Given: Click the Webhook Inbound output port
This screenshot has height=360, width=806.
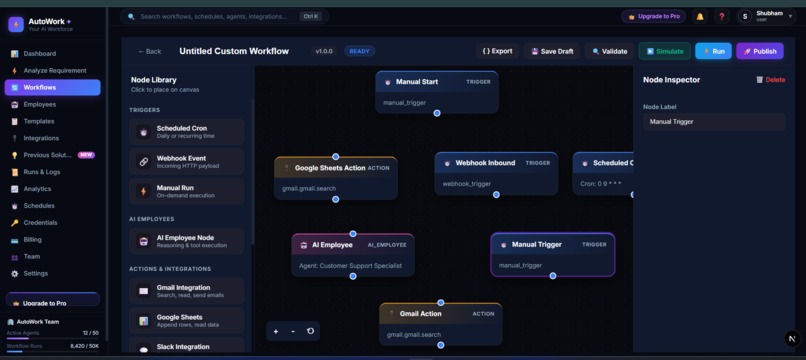Looking at the screenshot, I should pos(496,194).
